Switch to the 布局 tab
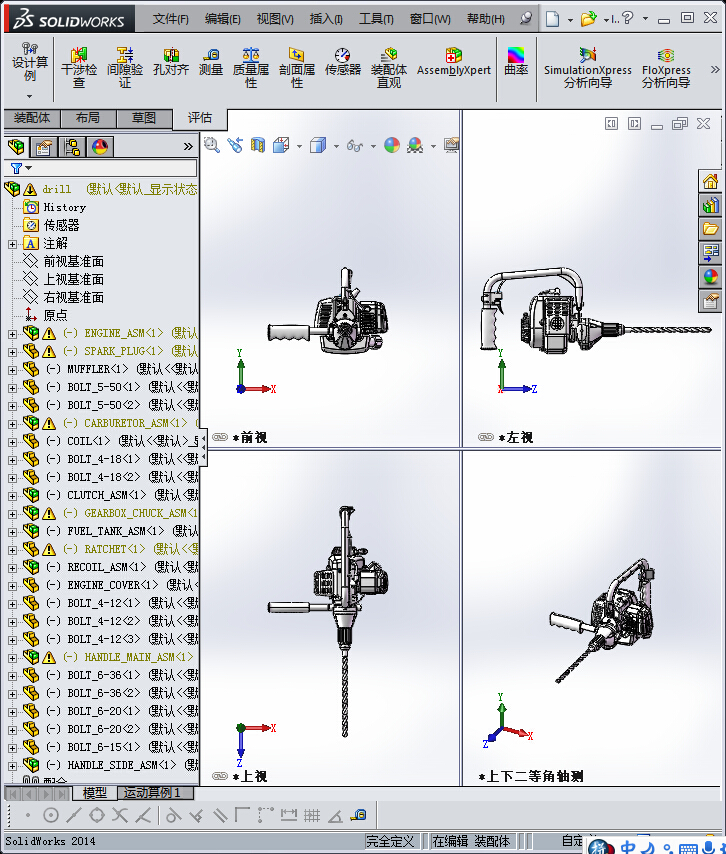The height and width of the screenshot is (854, 726). [88, 118]
